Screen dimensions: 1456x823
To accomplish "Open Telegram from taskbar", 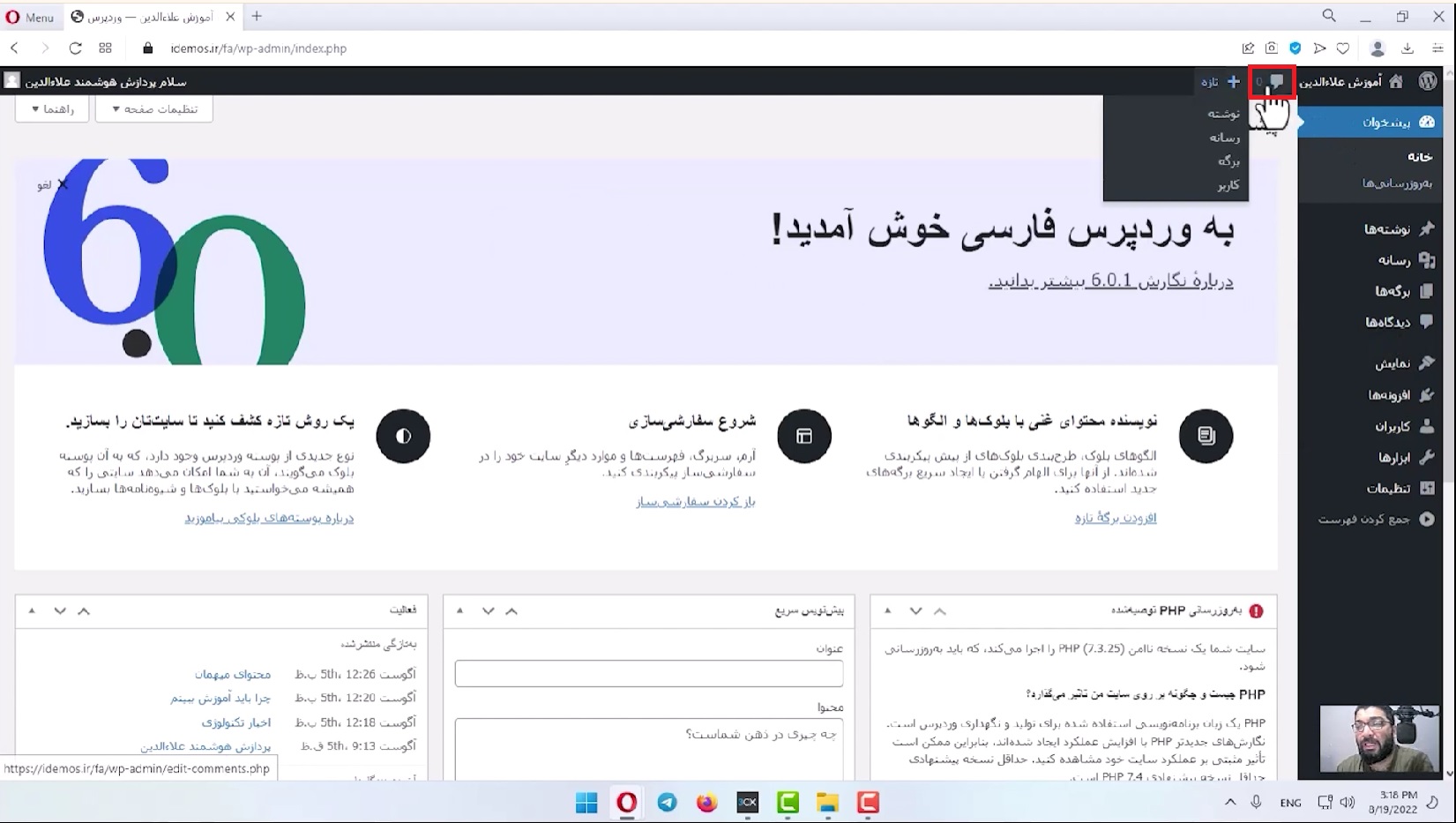I will (667, 803).
